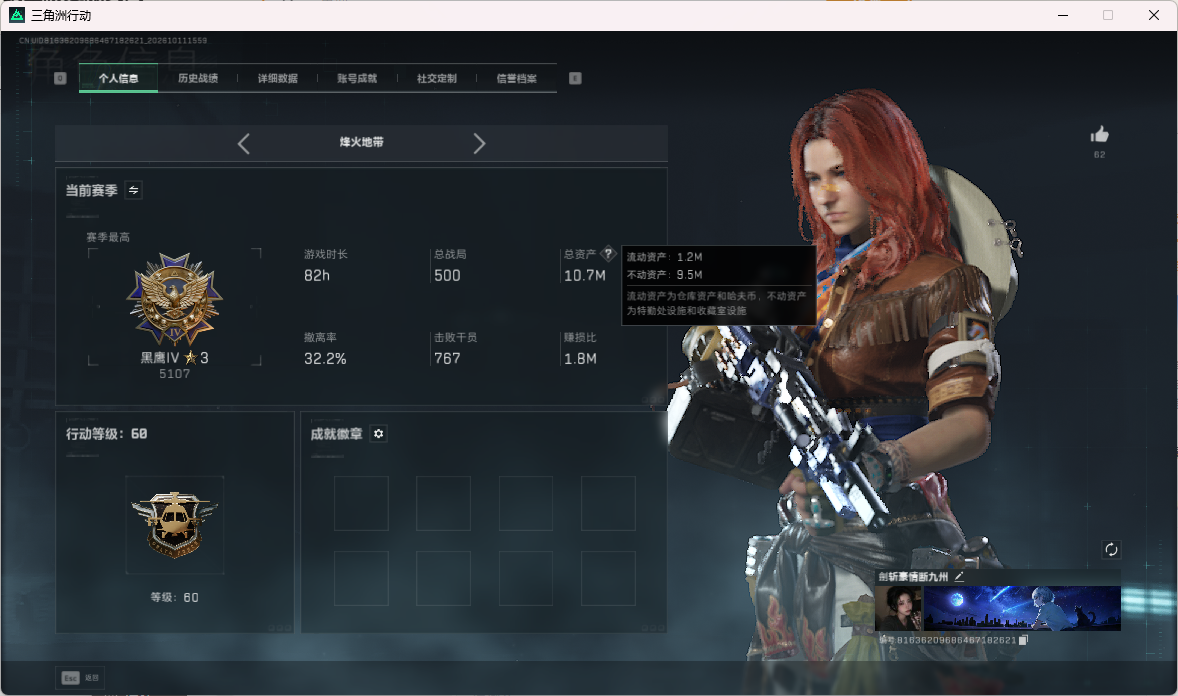Click the 总资产 question mark icon

click(x=609, y=254)
